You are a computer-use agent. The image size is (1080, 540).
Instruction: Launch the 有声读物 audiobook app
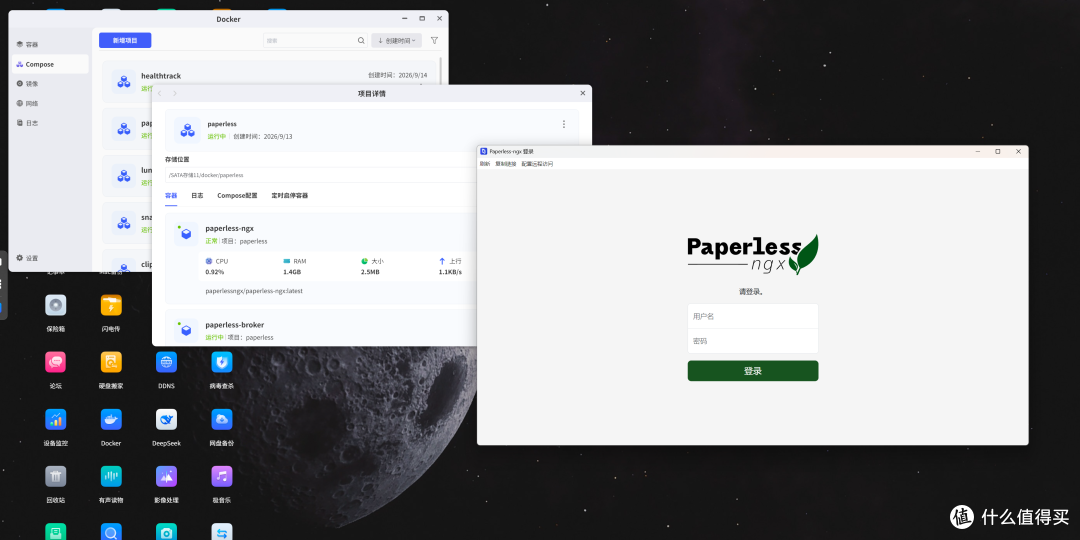(111, 476)
